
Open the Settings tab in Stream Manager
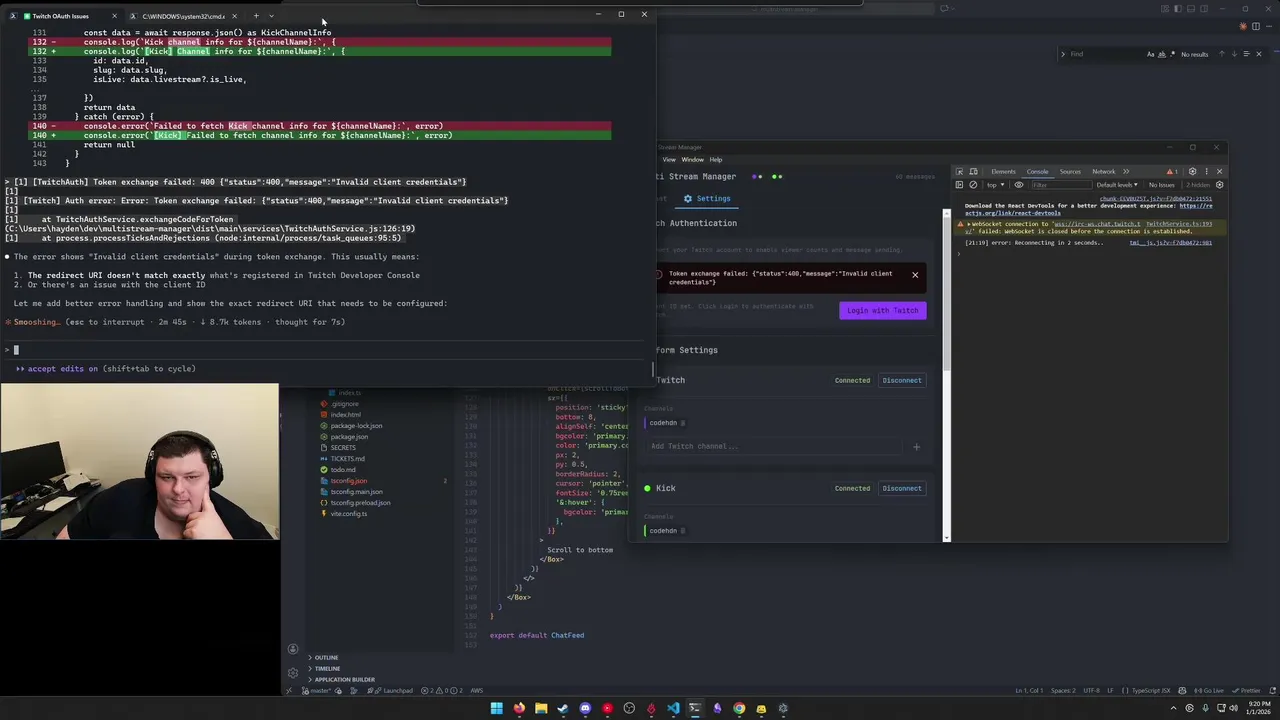707,199
